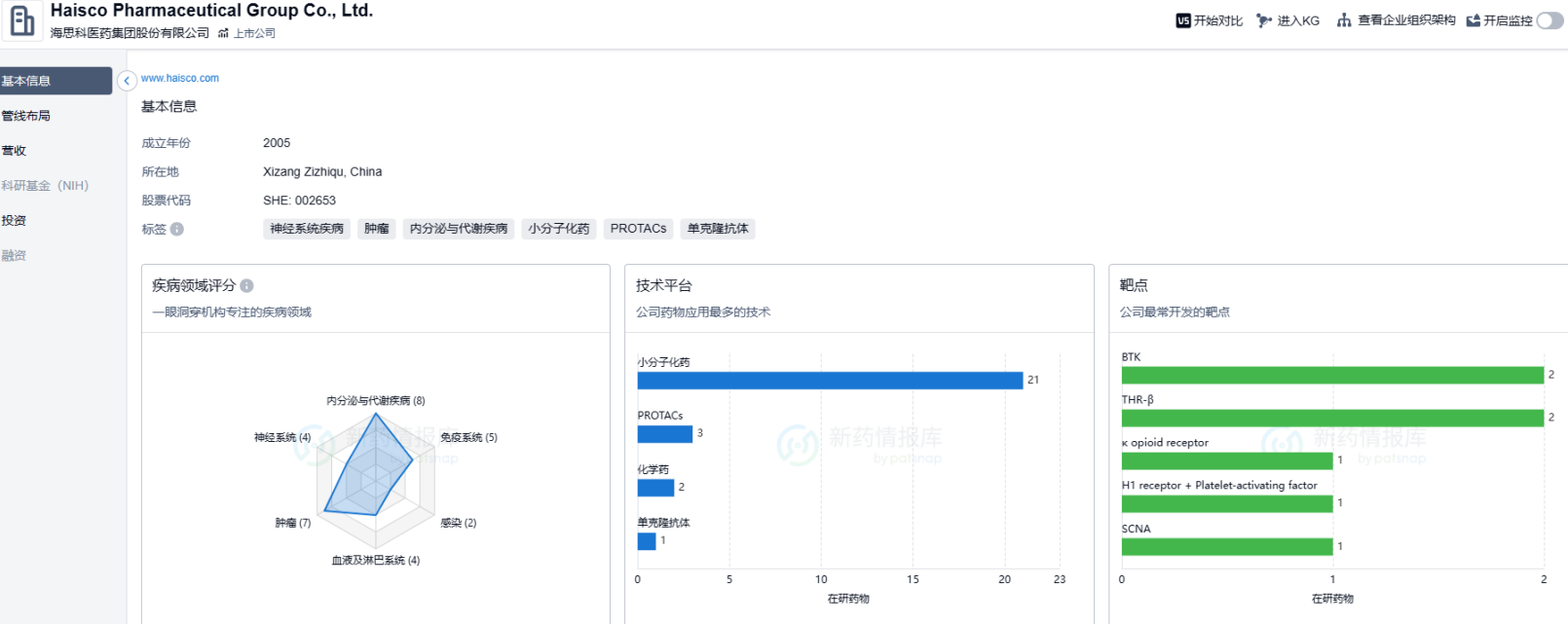This screenshot has height=624, width=1568.
Task: Click the 神经系统疾病 tag
Action: click(x=307, y=229)
